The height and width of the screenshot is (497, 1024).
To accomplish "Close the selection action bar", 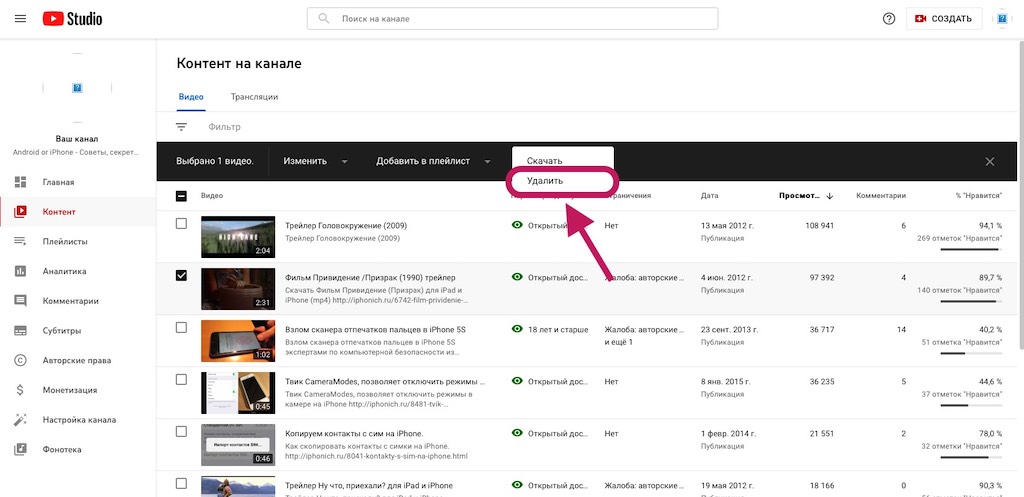I will (x=989, y=161).
